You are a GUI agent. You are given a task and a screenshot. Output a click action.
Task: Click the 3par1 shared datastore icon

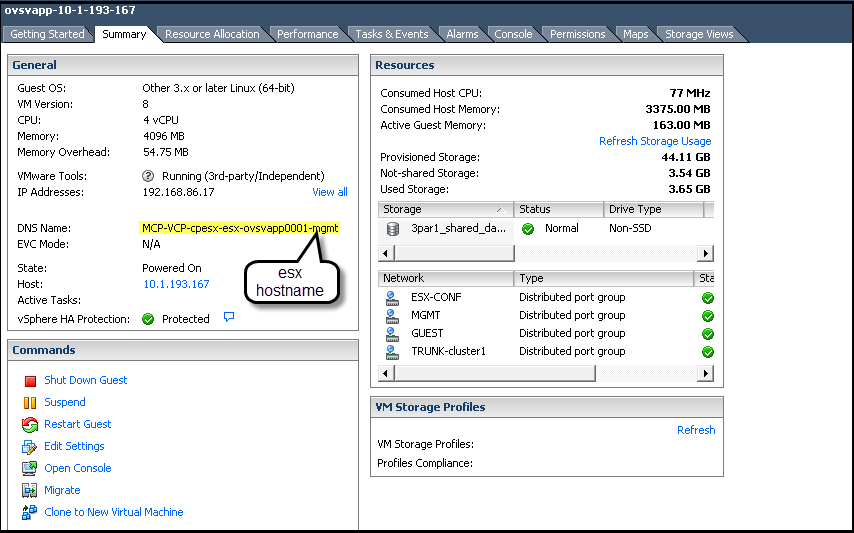393,228
